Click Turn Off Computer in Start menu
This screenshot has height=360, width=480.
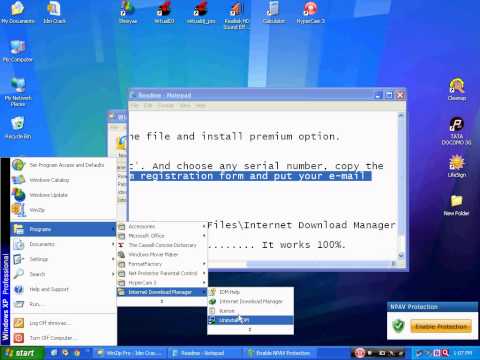click(63, 338)
